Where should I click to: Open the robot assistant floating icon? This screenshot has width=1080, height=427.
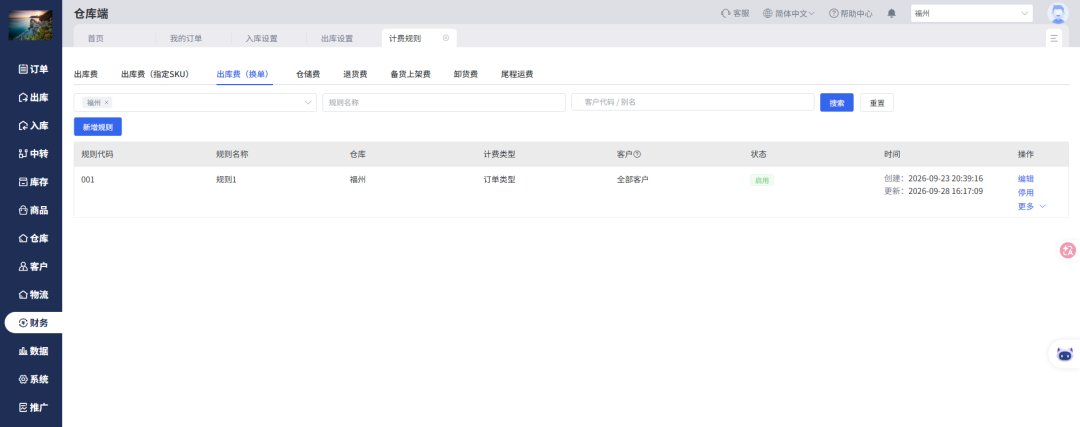[x=1065, y=355]
